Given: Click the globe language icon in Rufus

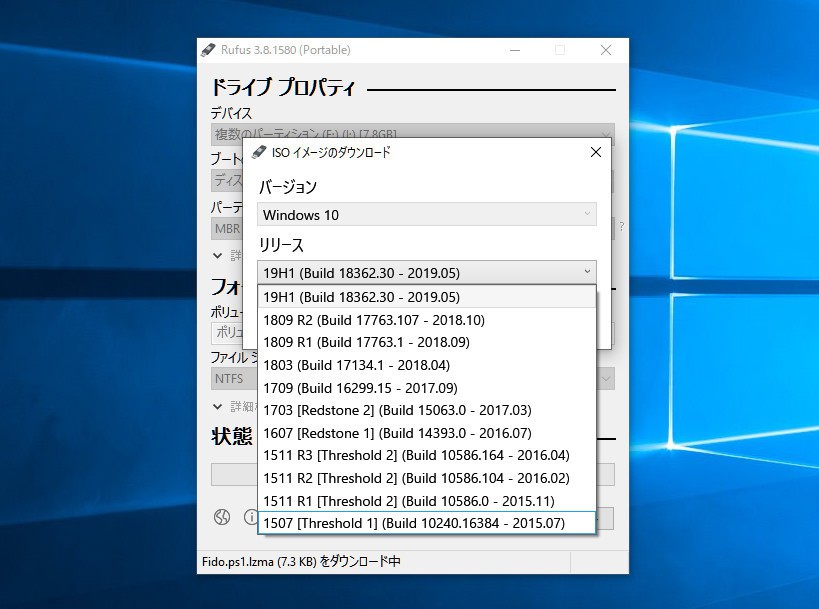Looking at the screenshot, I should (x=222, y=518).
